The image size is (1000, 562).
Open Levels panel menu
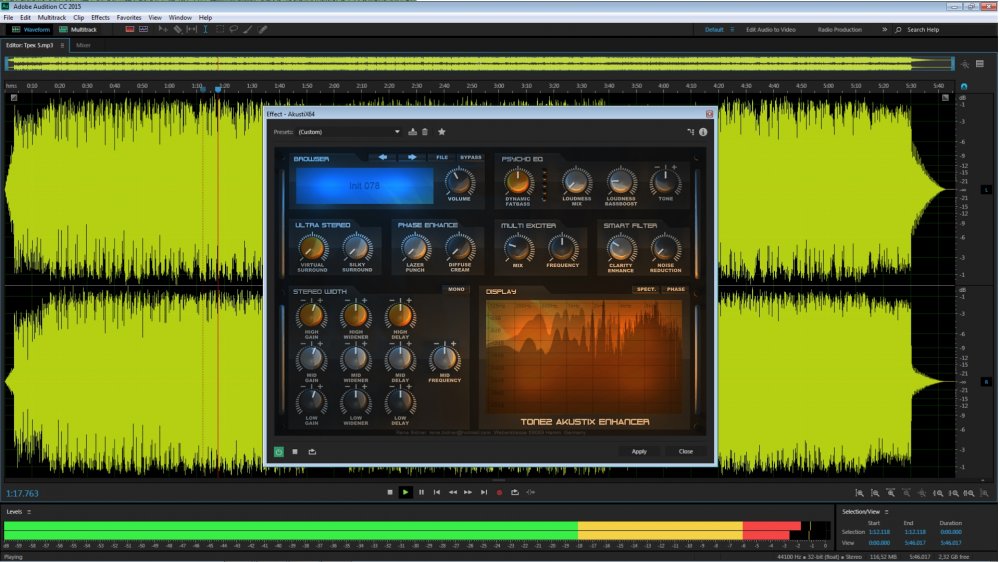[x=29, y=512]
